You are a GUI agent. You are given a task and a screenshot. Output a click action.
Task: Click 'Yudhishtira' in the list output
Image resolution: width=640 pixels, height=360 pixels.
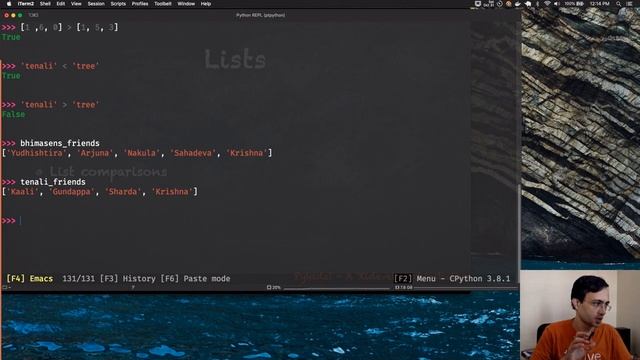click(x=37, y=153)
